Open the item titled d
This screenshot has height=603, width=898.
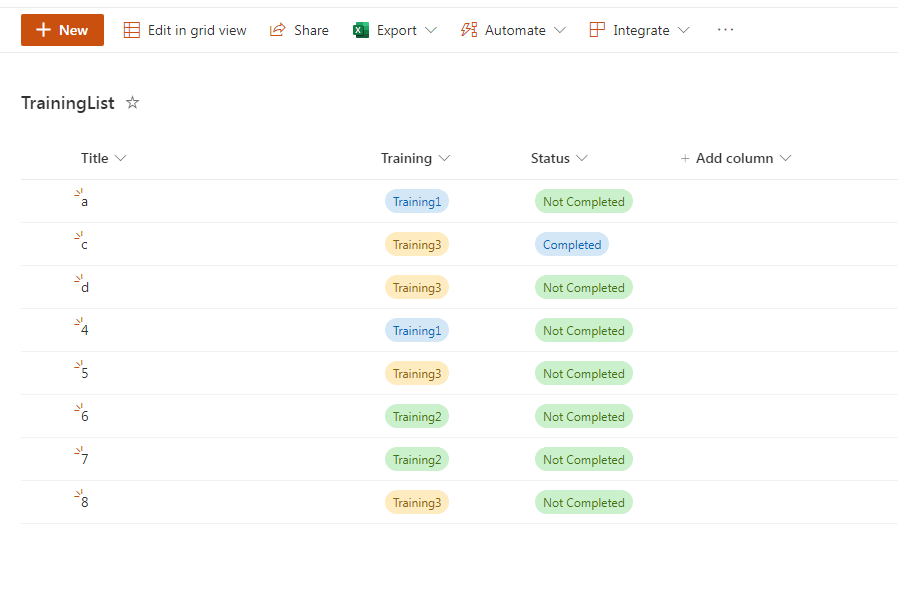(85, 287)
